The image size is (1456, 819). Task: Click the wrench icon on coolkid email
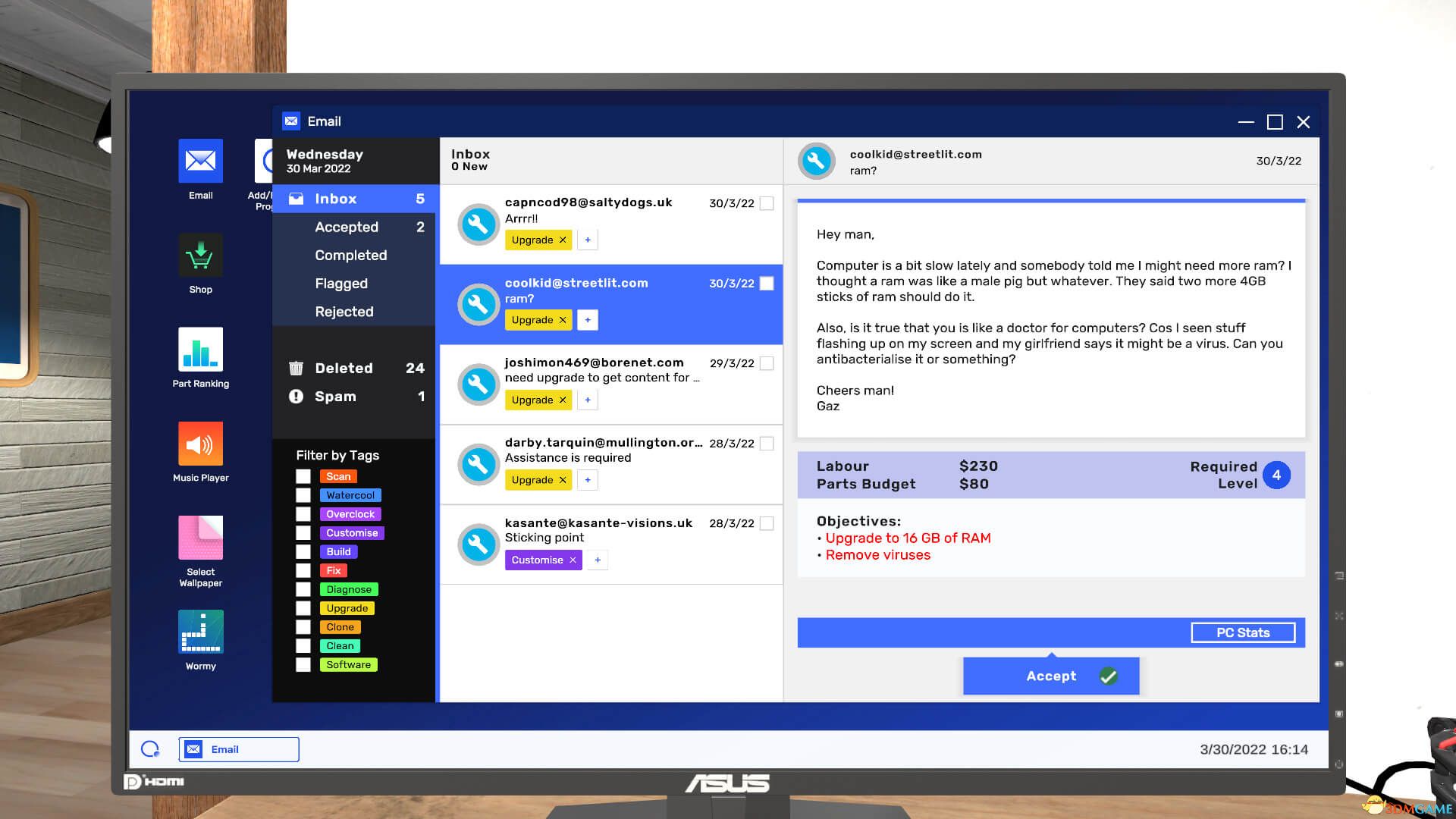coord(477,303)
